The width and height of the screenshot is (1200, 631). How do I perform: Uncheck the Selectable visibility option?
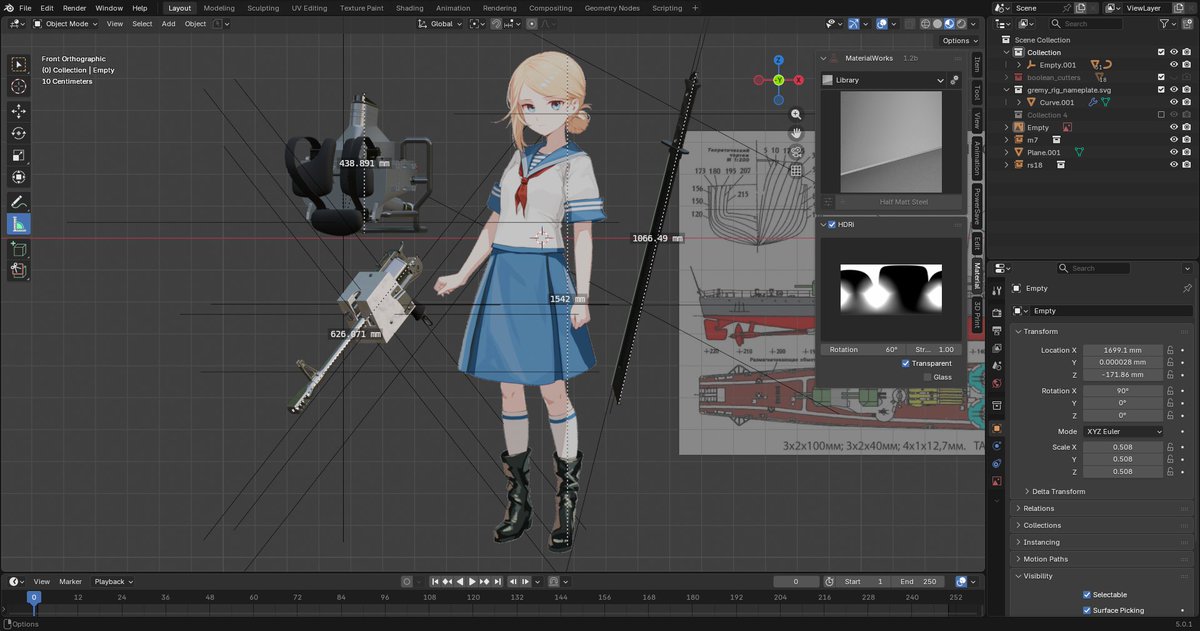1087,594
